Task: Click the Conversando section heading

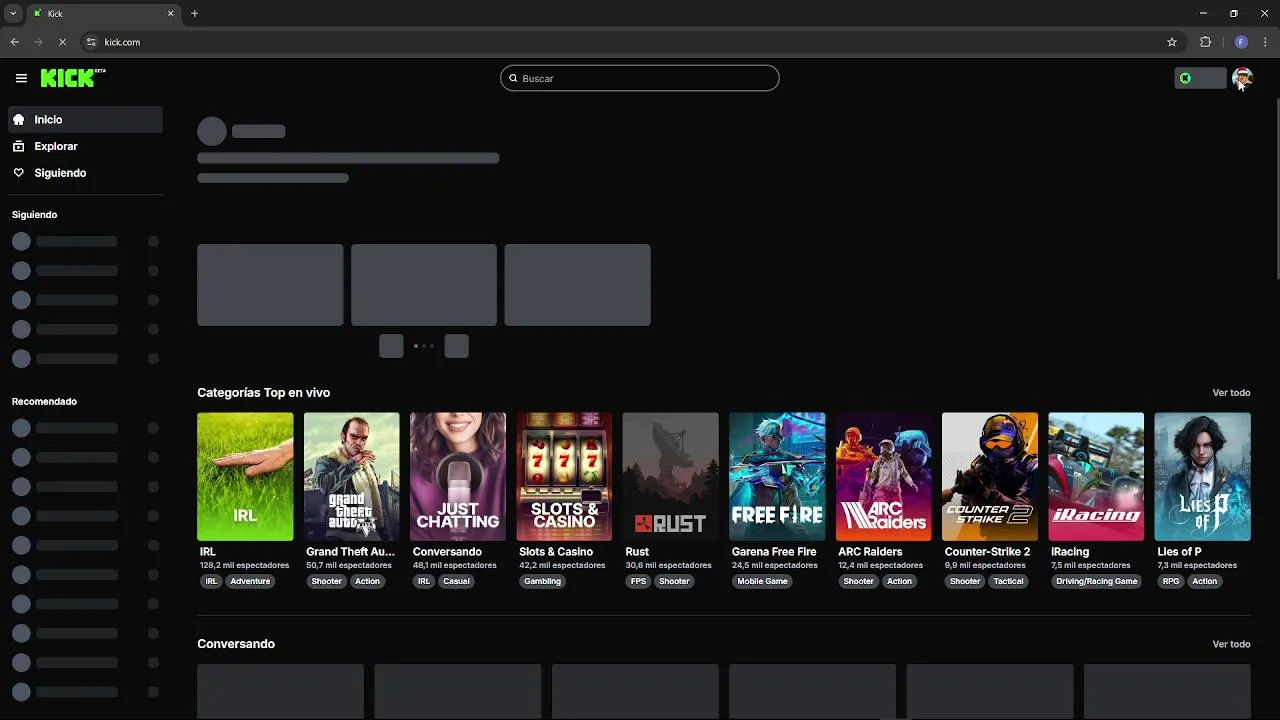Action: [x=236, y=644]
